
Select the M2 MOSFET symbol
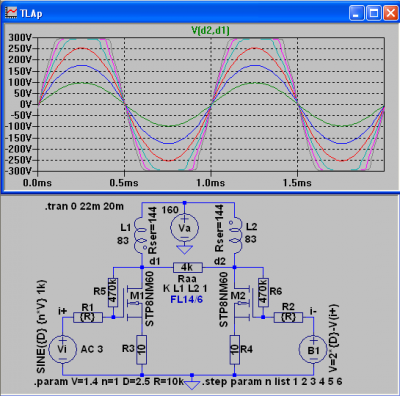(x=243, y=303)
